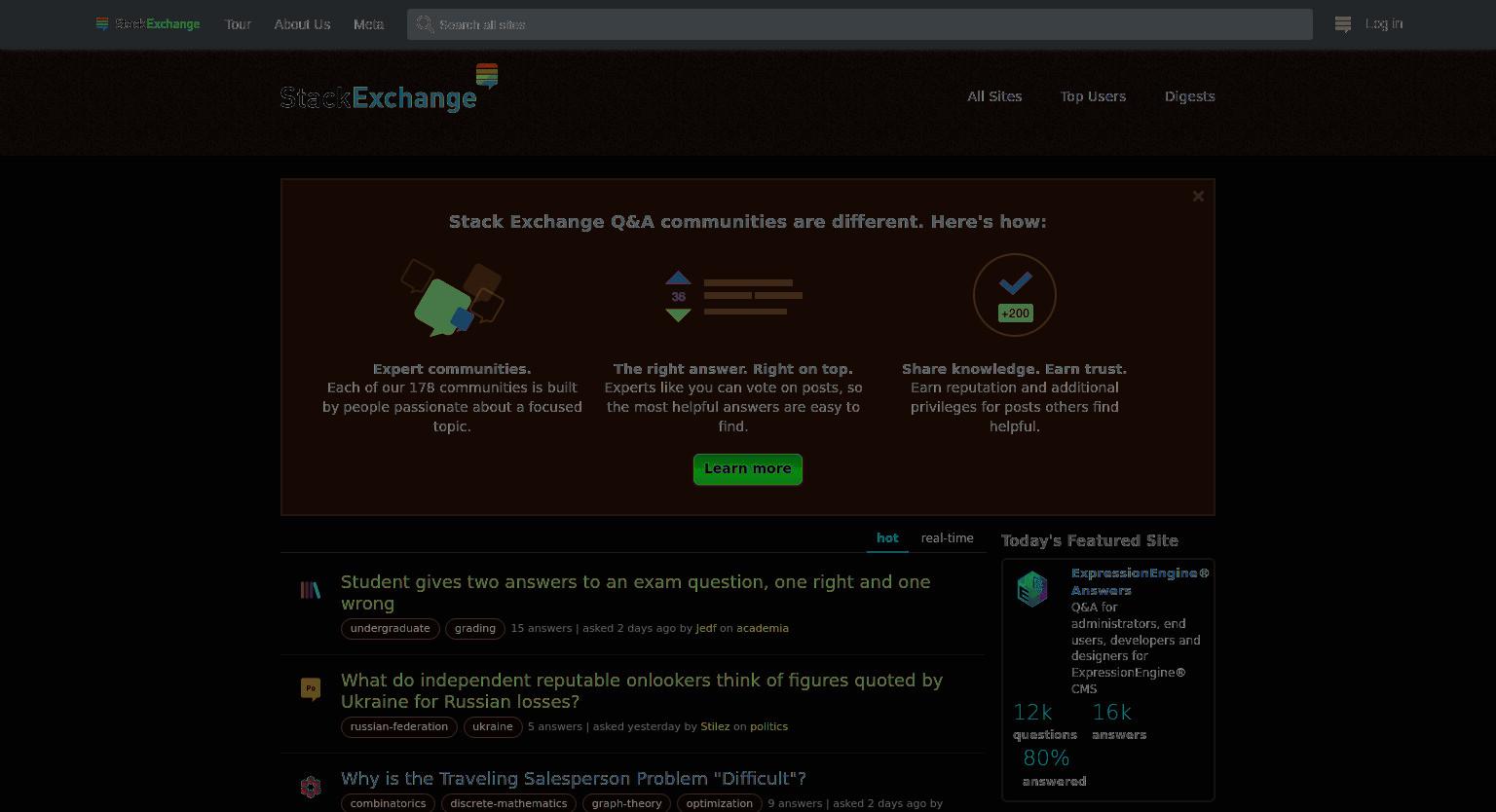Click the '15 answers' count text

[542, 629]
